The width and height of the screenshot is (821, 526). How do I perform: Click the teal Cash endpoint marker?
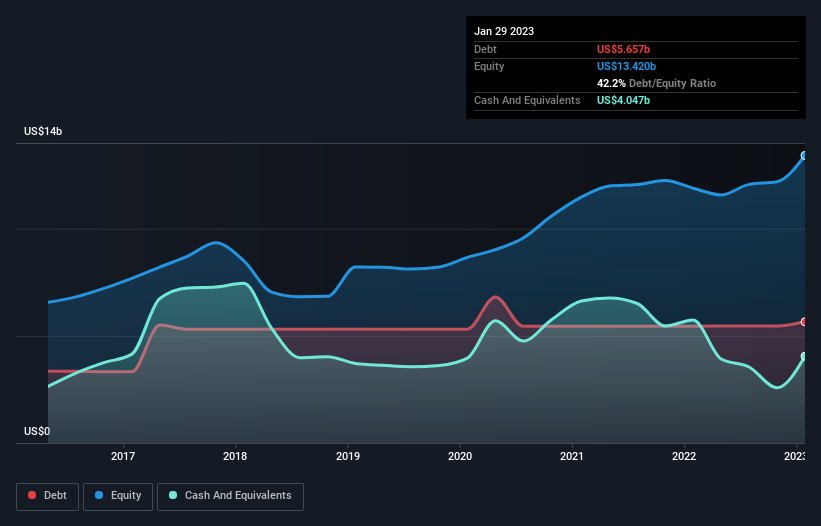coord(804,356)
